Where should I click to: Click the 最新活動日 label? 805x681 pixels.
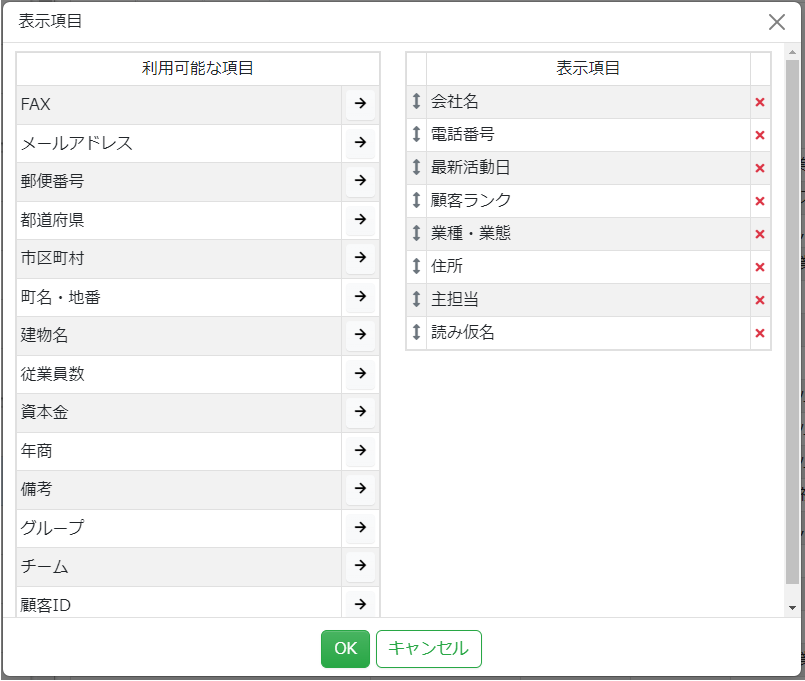point(470,167)
